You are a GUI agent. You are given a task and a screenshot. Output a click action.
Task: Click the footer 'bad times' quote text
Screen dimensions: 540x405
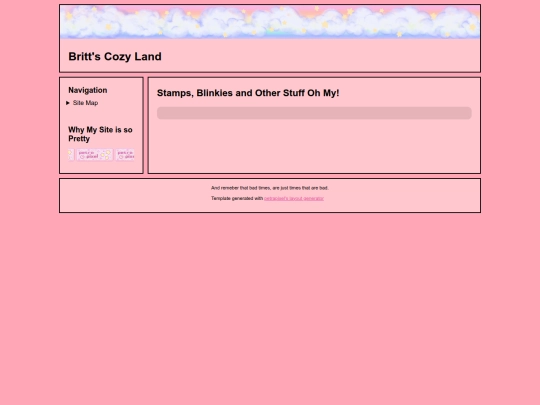click(x=270, y=188)
